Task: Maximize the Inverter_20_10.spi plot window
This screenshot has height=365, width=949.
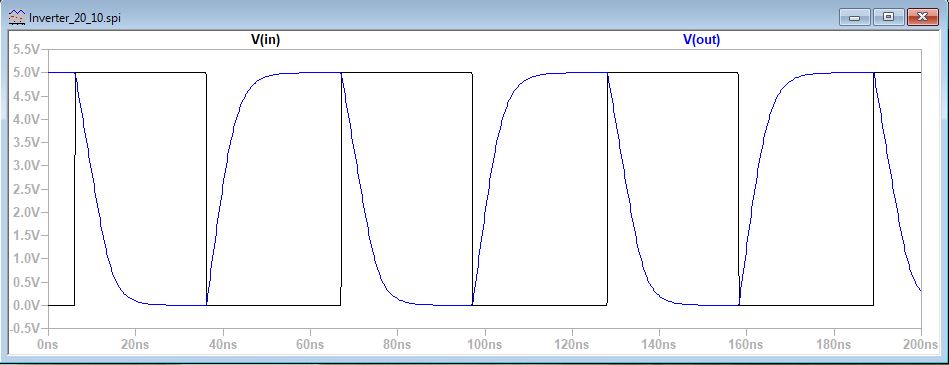Action: point(888,18)
